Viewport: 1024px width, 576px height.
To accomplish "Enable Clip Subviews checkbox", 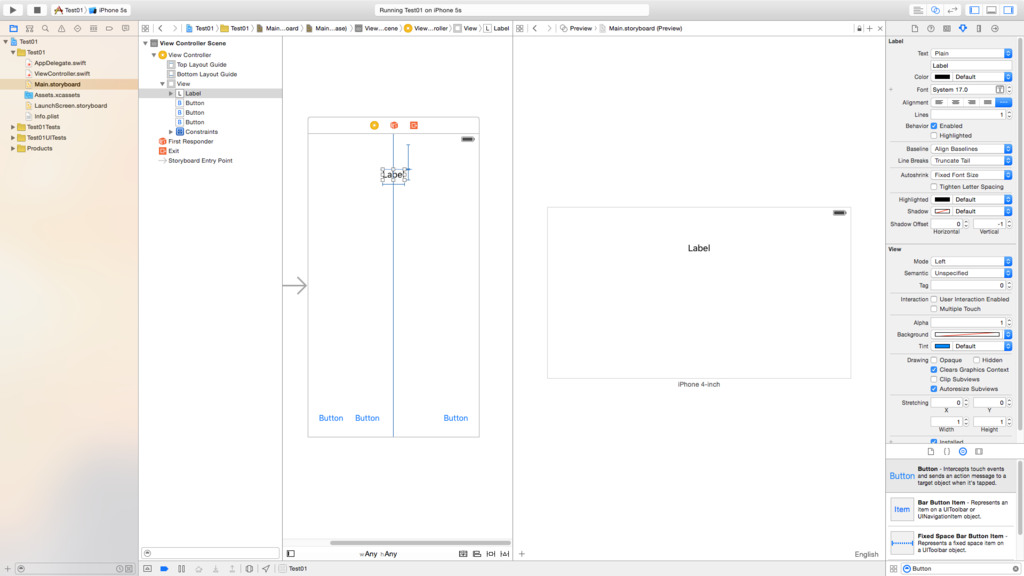I will [934, 379].
